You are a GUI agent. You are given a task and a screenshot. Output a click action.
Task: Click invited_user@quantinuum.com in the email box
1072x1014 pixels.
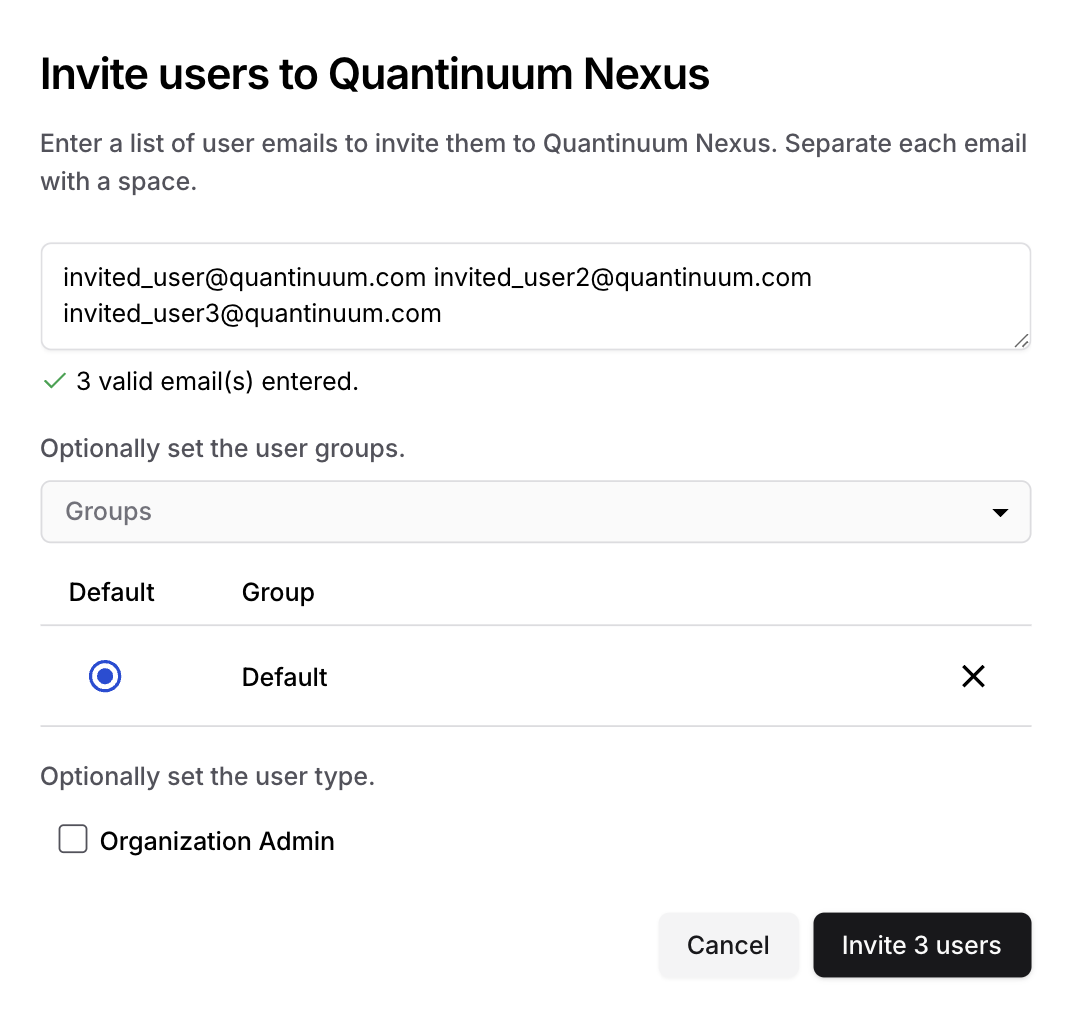click(245, 277)
